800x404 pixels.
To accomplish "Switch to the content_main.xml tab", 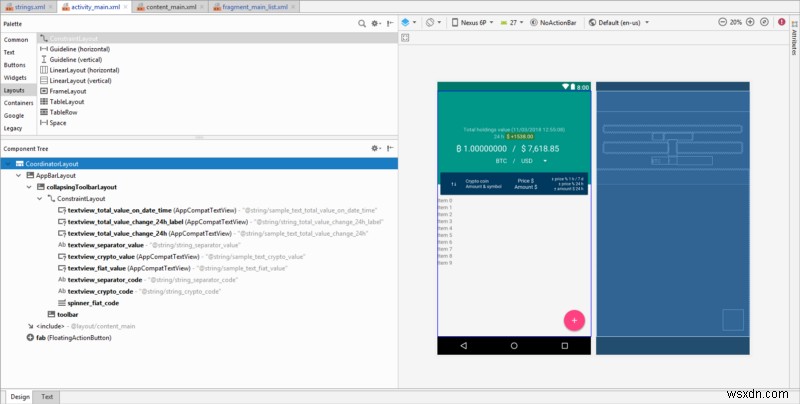I will click(171, 7).
